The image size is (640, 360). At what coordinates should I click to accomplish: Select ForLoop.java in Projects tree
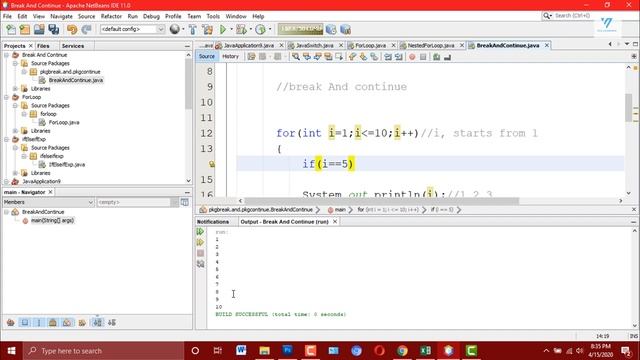(x=64, y=122)
